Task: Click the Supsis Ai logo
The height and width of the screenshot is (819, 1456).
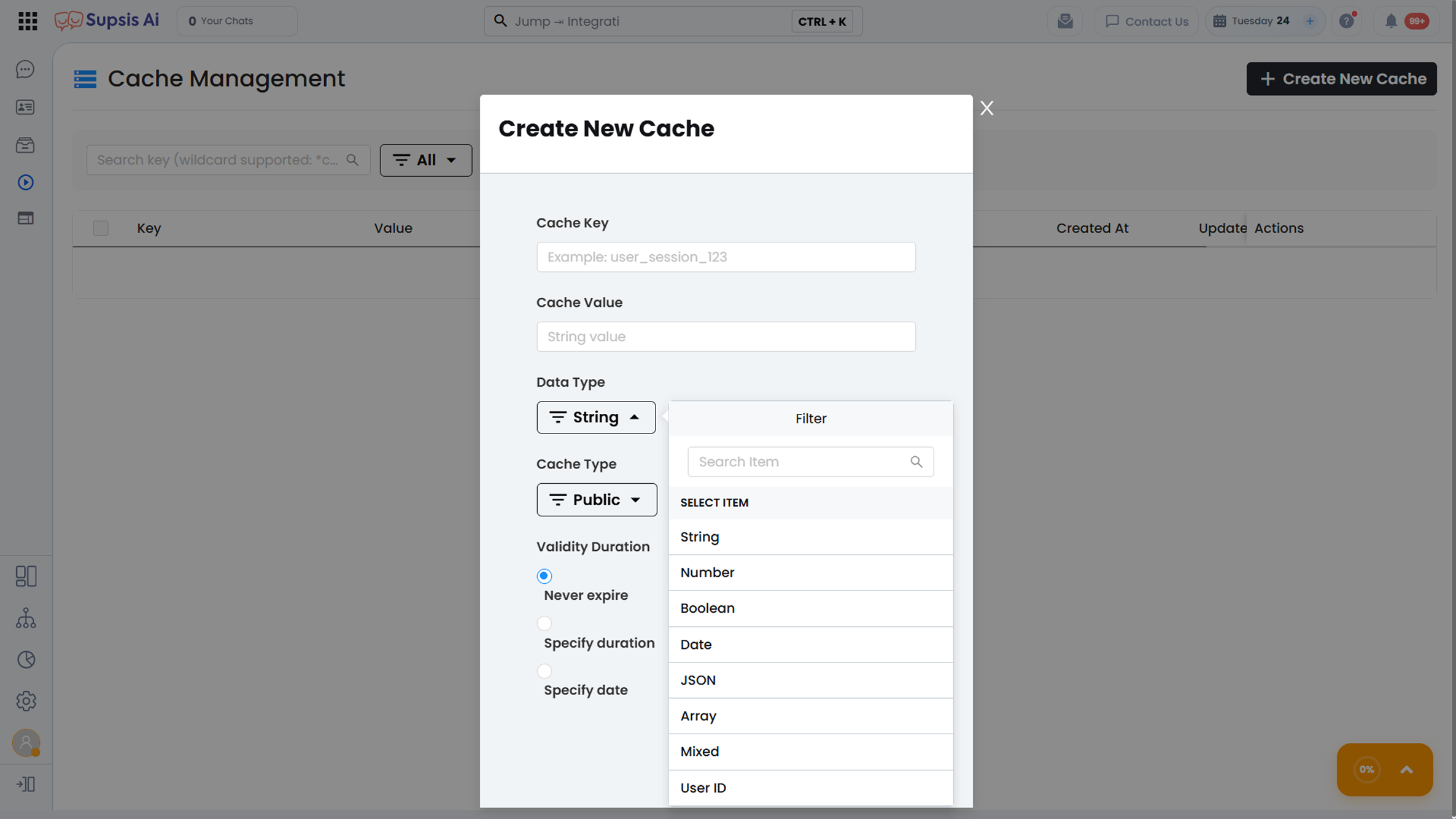Action: click(107, 20)
